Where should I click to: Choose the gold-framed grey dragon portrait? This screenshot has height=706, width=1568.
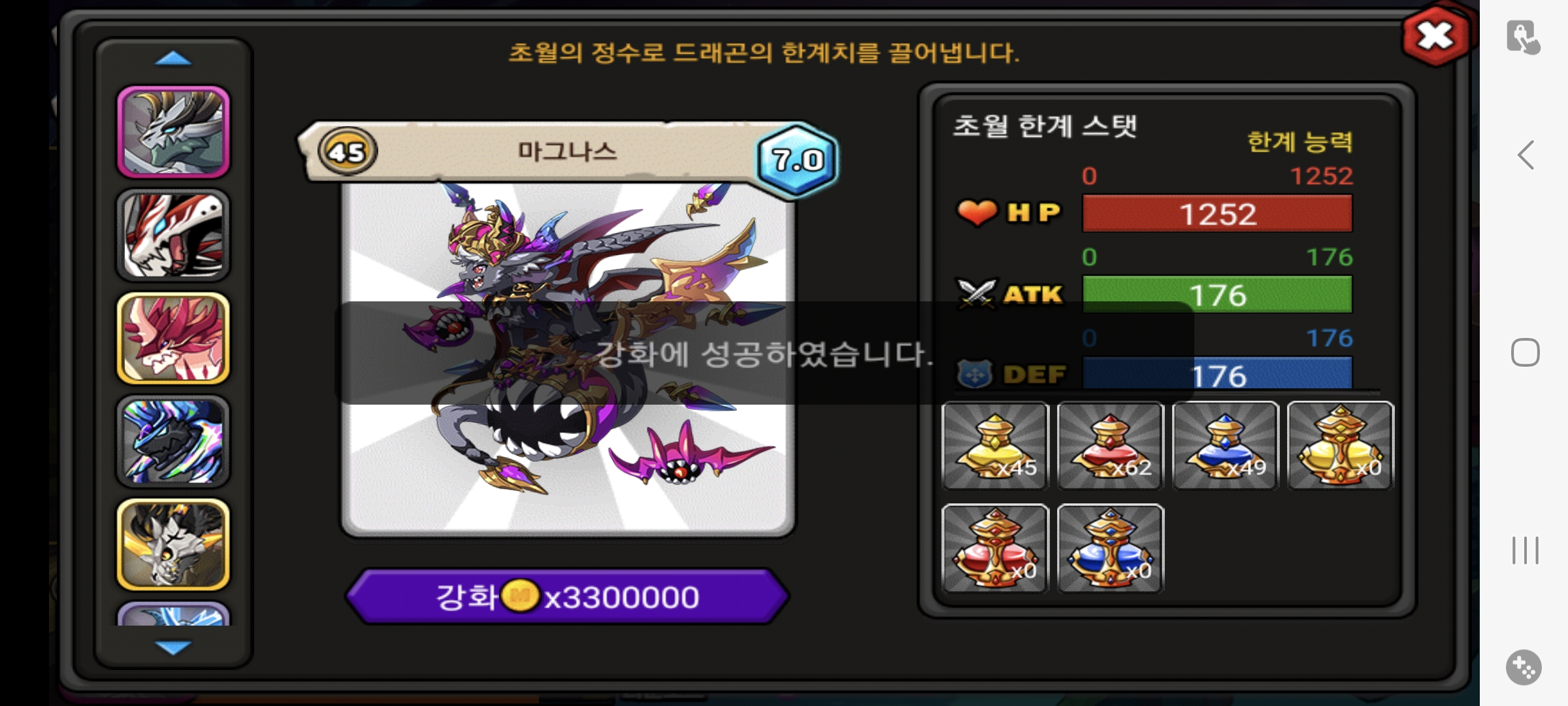pos(173,545)
